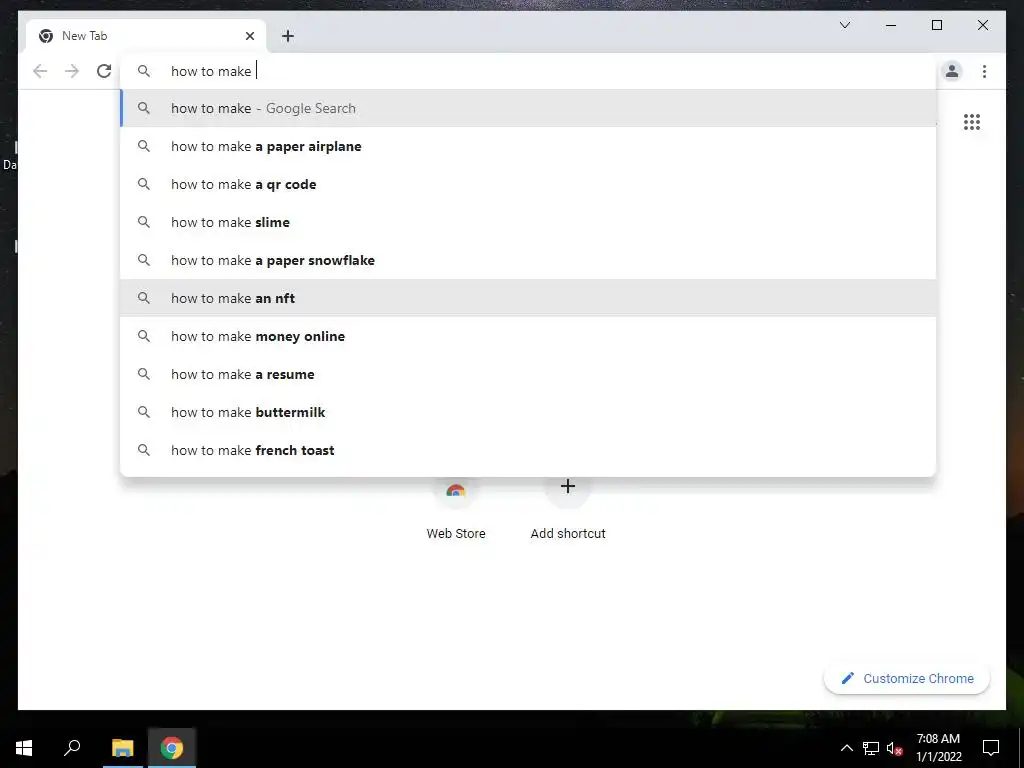Choose 'how to make a qr code' suggestion
This screenshot has height=768, width=1024.
(x=528, y=184)
